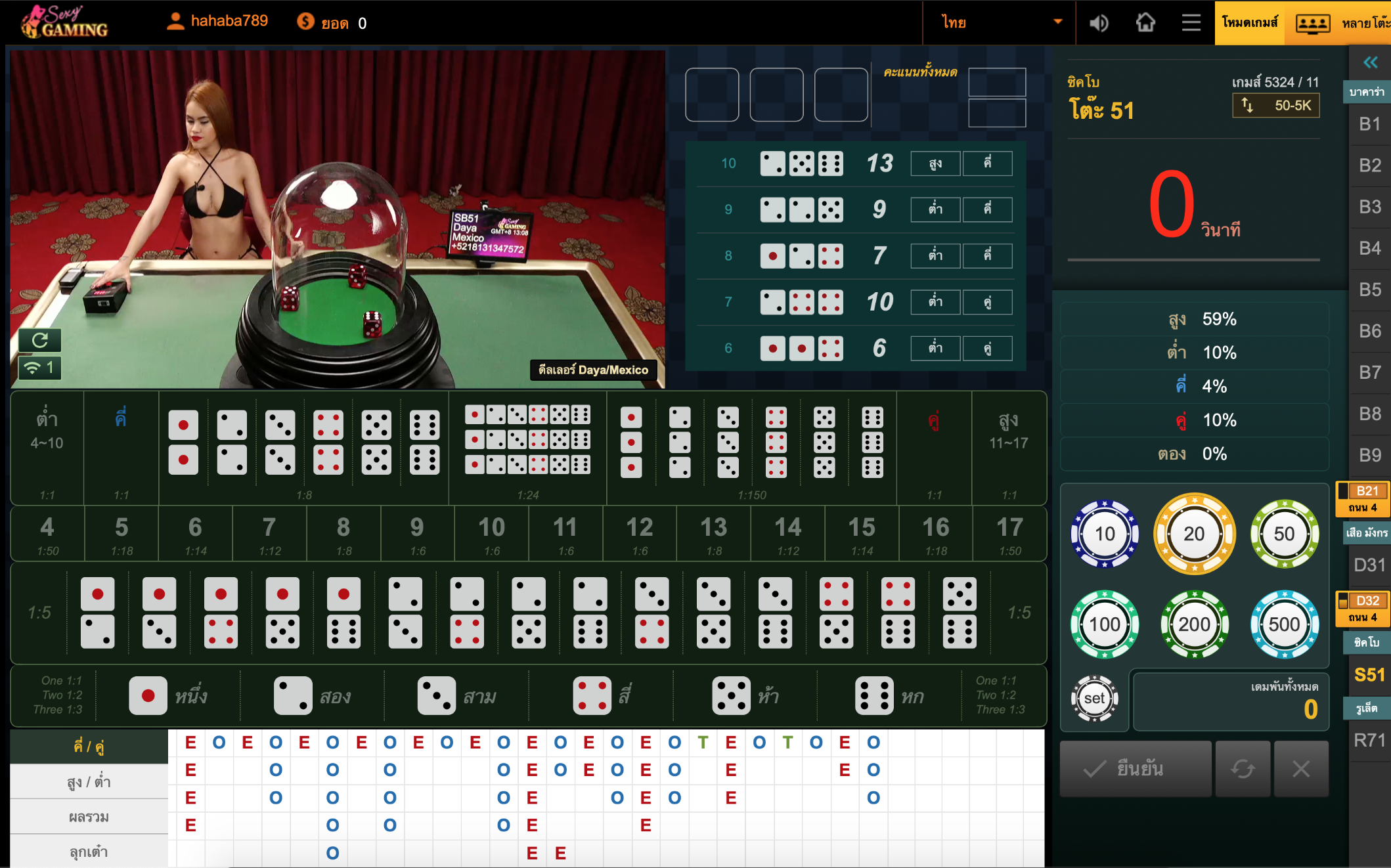Refresh the video stream with reload icon
1391x868 pixels.
39,340
